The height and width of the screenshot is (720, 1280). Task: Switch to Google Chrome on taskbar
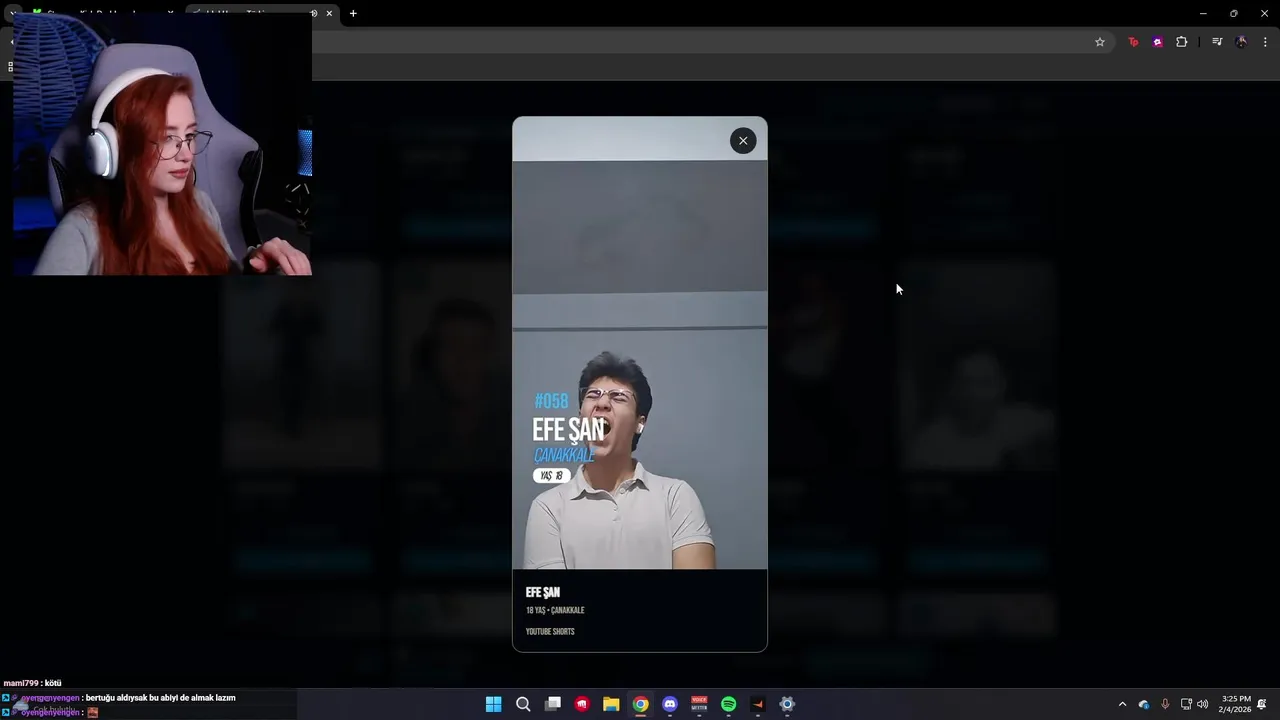pyautogui.click(x=641, y=704)
